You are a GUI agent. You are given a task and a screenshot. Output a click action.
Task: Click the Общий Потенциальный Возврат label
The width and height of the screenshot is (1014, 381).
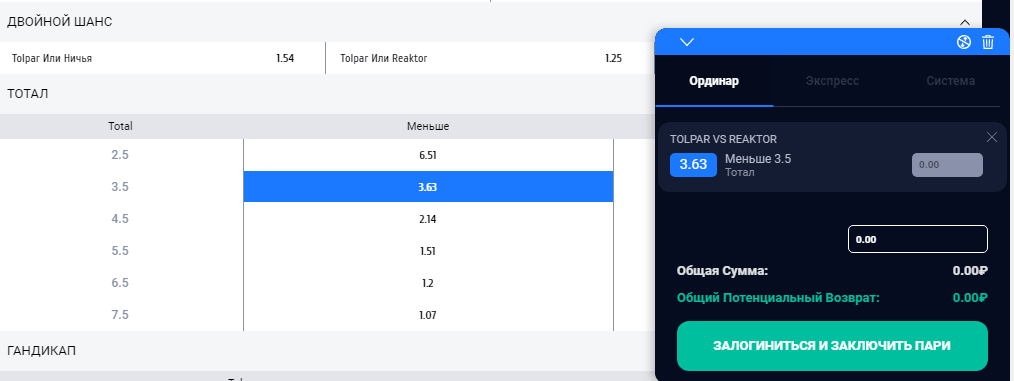pos(779,298)
